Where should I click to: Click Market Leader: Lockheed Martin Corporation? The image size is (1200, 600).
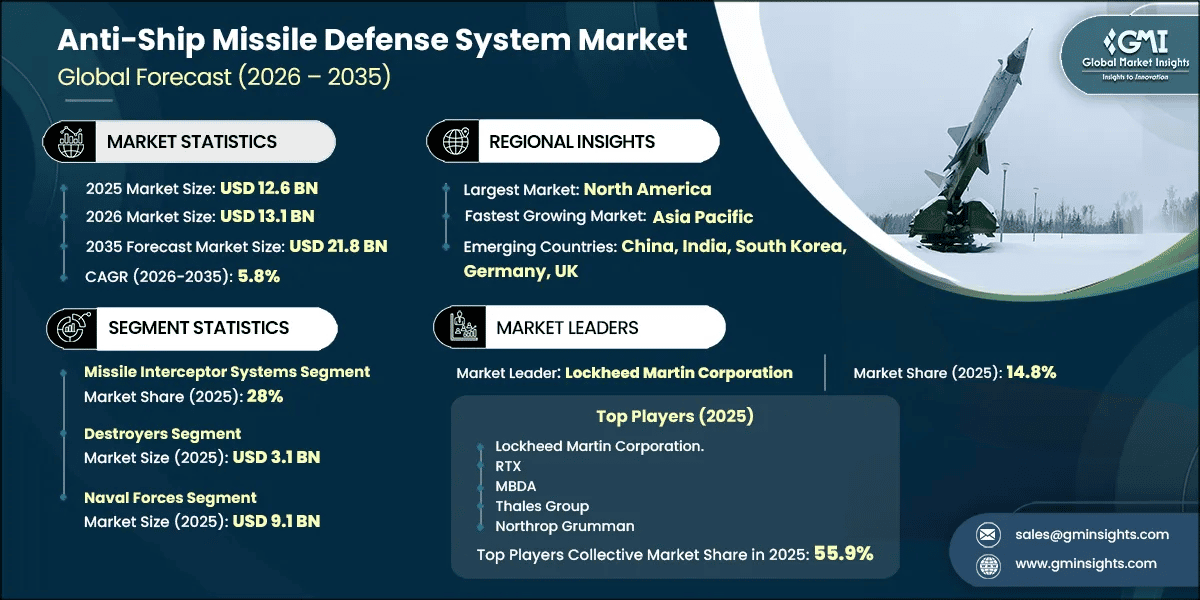click(624, 373)
